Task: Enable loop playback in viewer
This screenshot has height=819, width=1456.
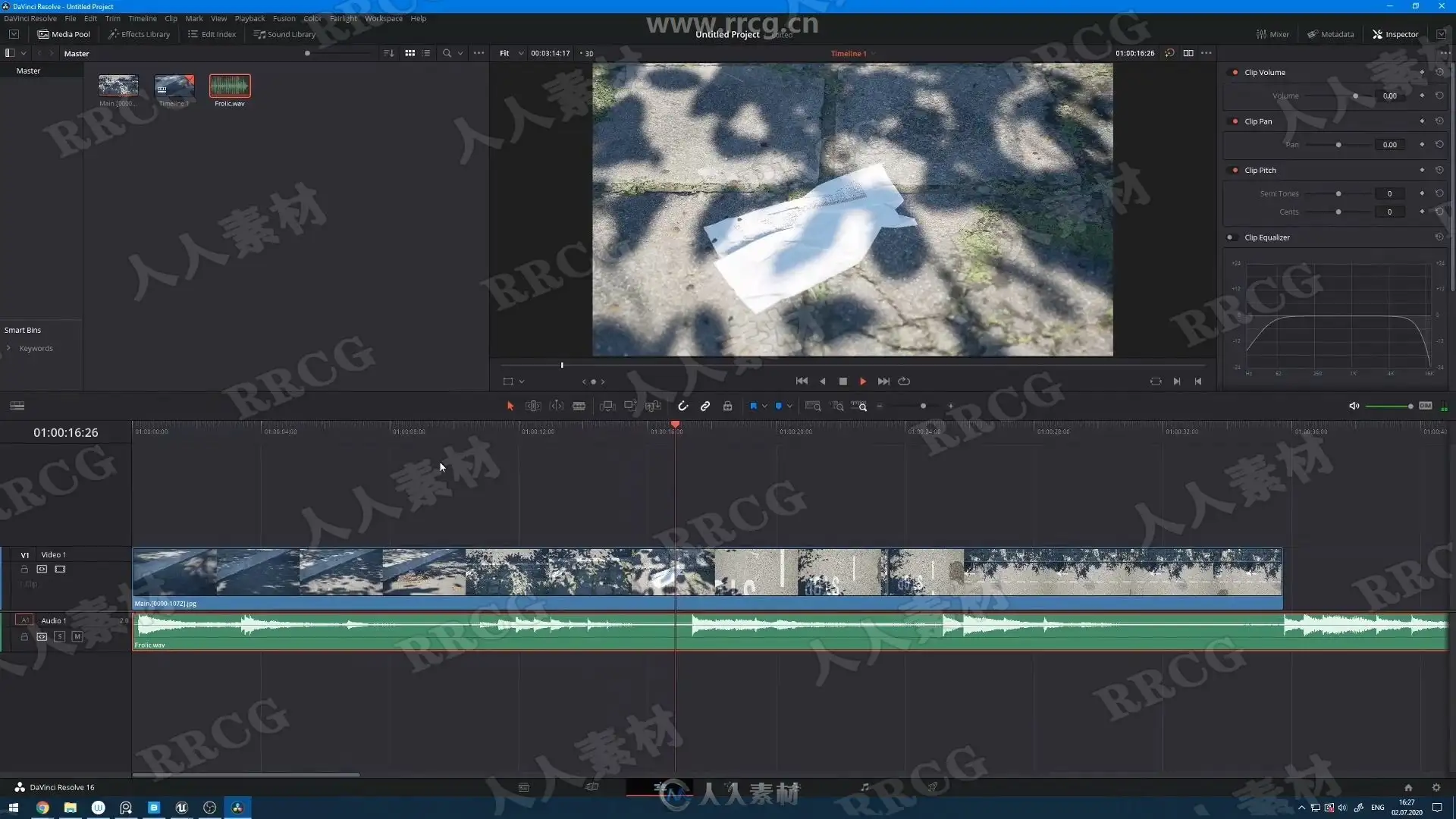Action: pyautogui.click(x=904, y=381)
